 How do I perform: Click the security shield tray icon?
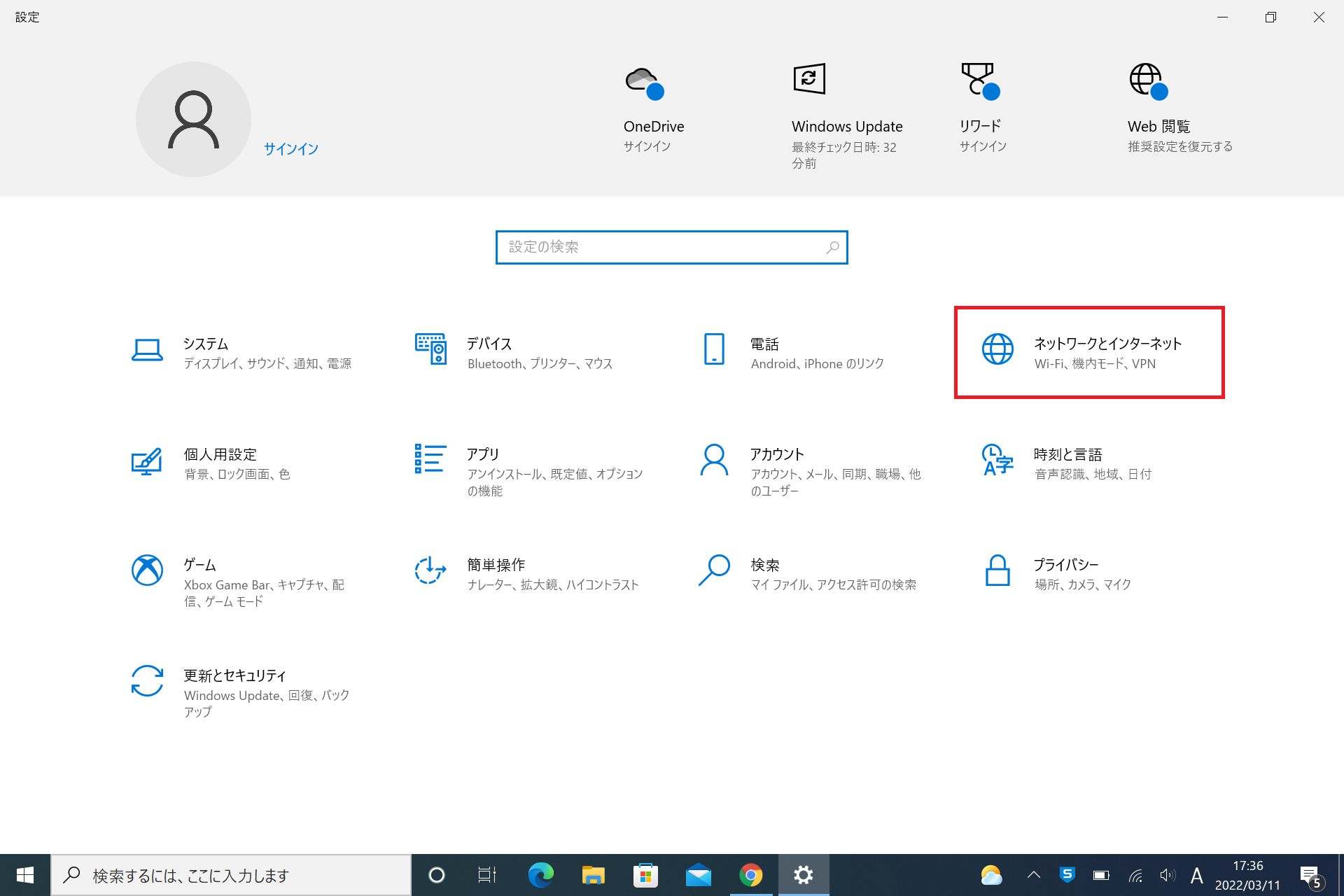tap(1067, 874)
